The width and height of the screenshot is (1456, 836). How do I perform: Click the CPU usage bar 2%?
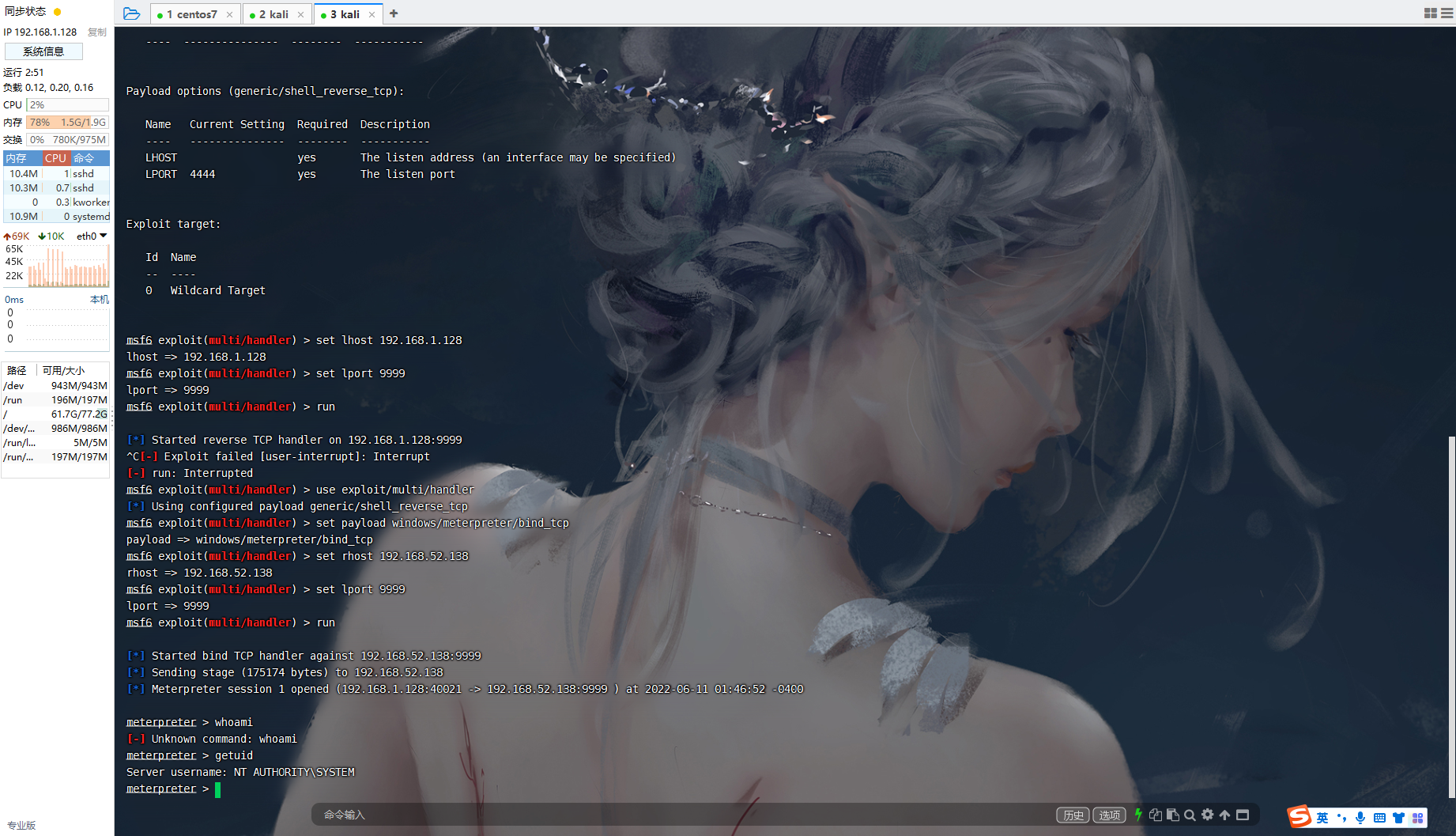[67, 104]
